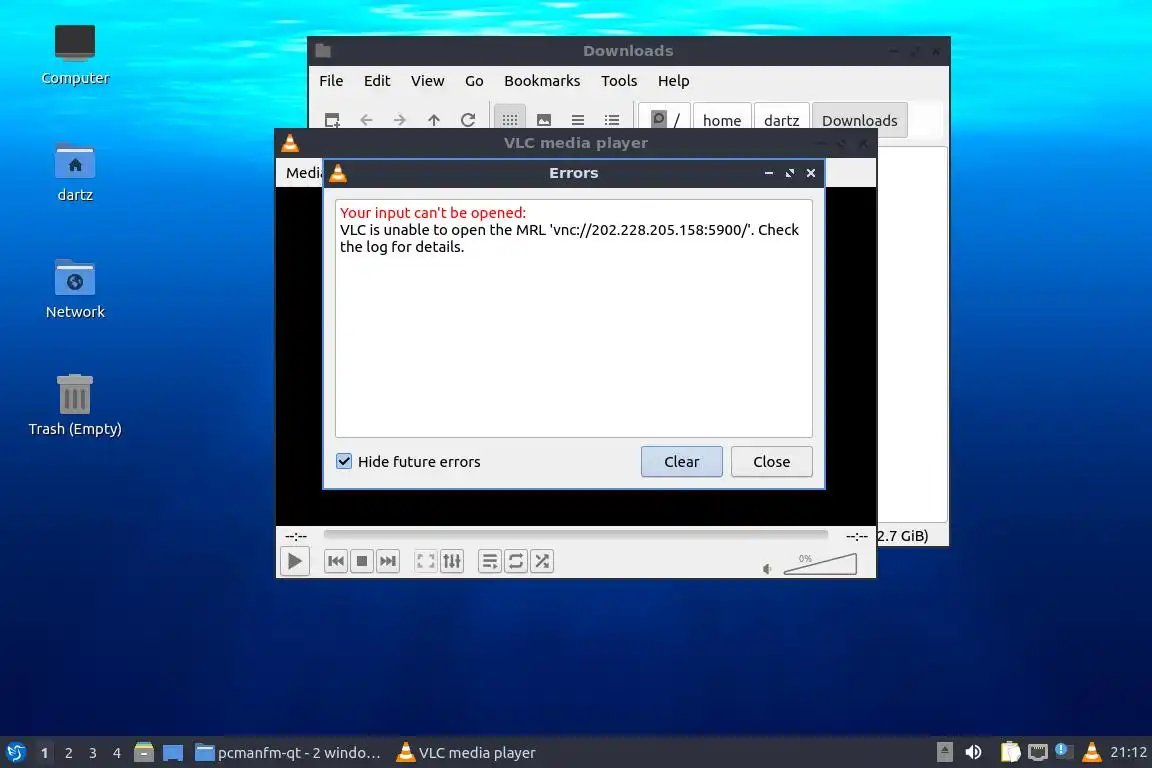The height and width of the screenshot is (768, 1152).
Task: Open Go menu in Downloads window
Action: tap(474, 81)
